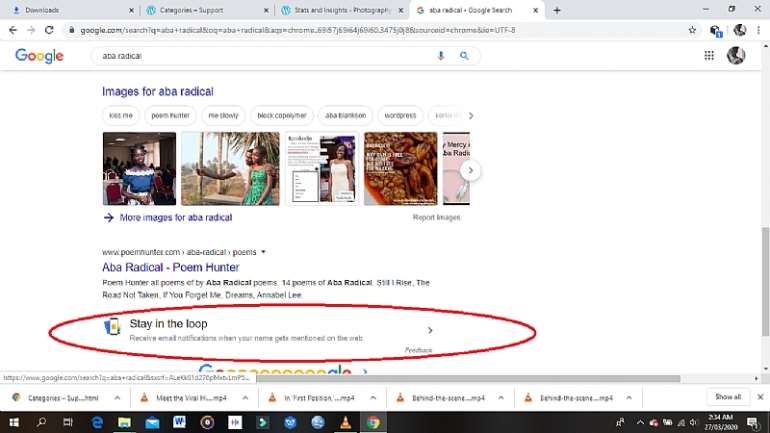Image resolution: width=770 pixels, height=433 pixels.
Task: Open options for Categories – Sup...html download
Action: pos(117,398)
